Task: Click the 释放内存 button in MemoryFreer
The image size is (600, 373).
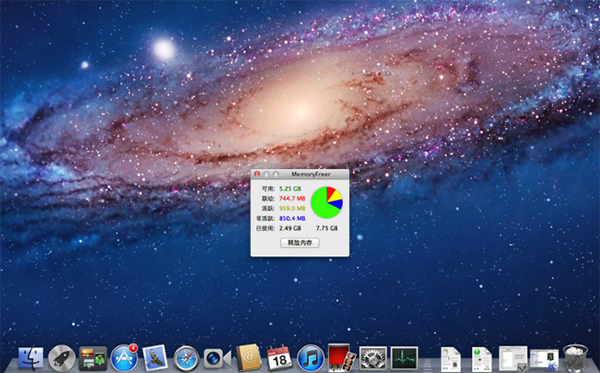Action: point(300,243)
